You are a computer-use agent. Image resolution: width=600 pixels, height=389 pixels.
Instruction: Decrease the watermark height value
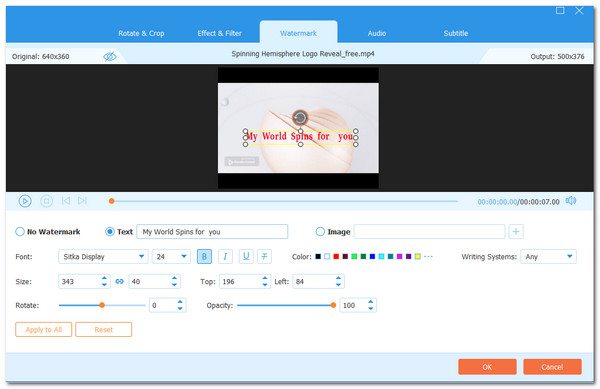coord(174,285)
